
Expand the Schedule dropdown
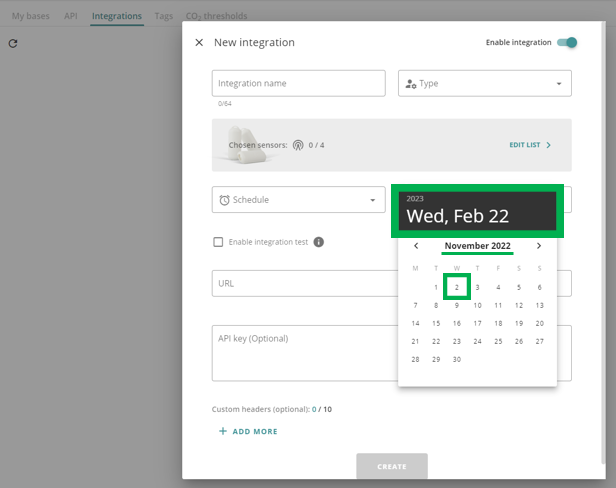tap(298, 200)
